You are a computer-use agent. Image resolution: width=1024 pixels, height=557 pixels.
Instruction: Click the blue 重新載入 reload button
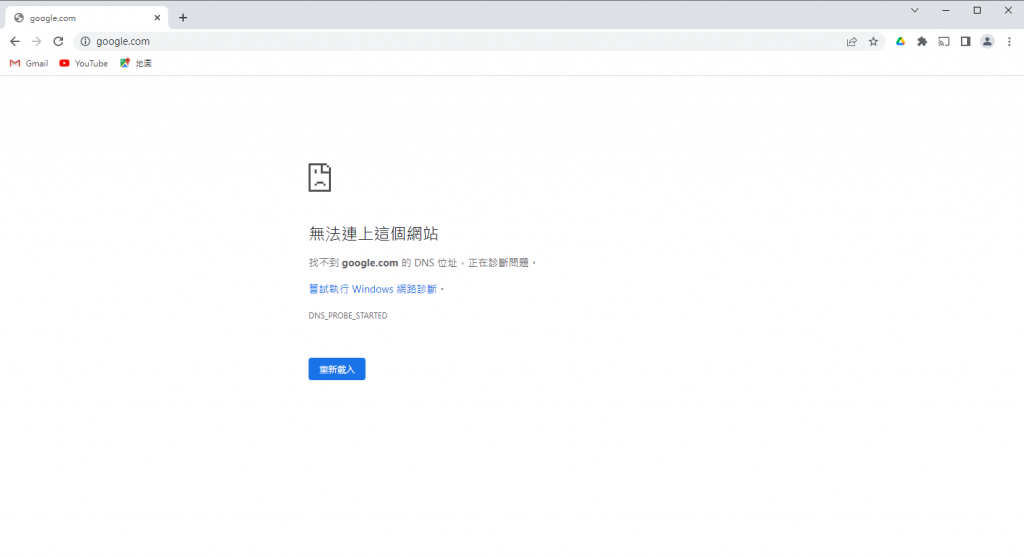[x=337, y=369]
